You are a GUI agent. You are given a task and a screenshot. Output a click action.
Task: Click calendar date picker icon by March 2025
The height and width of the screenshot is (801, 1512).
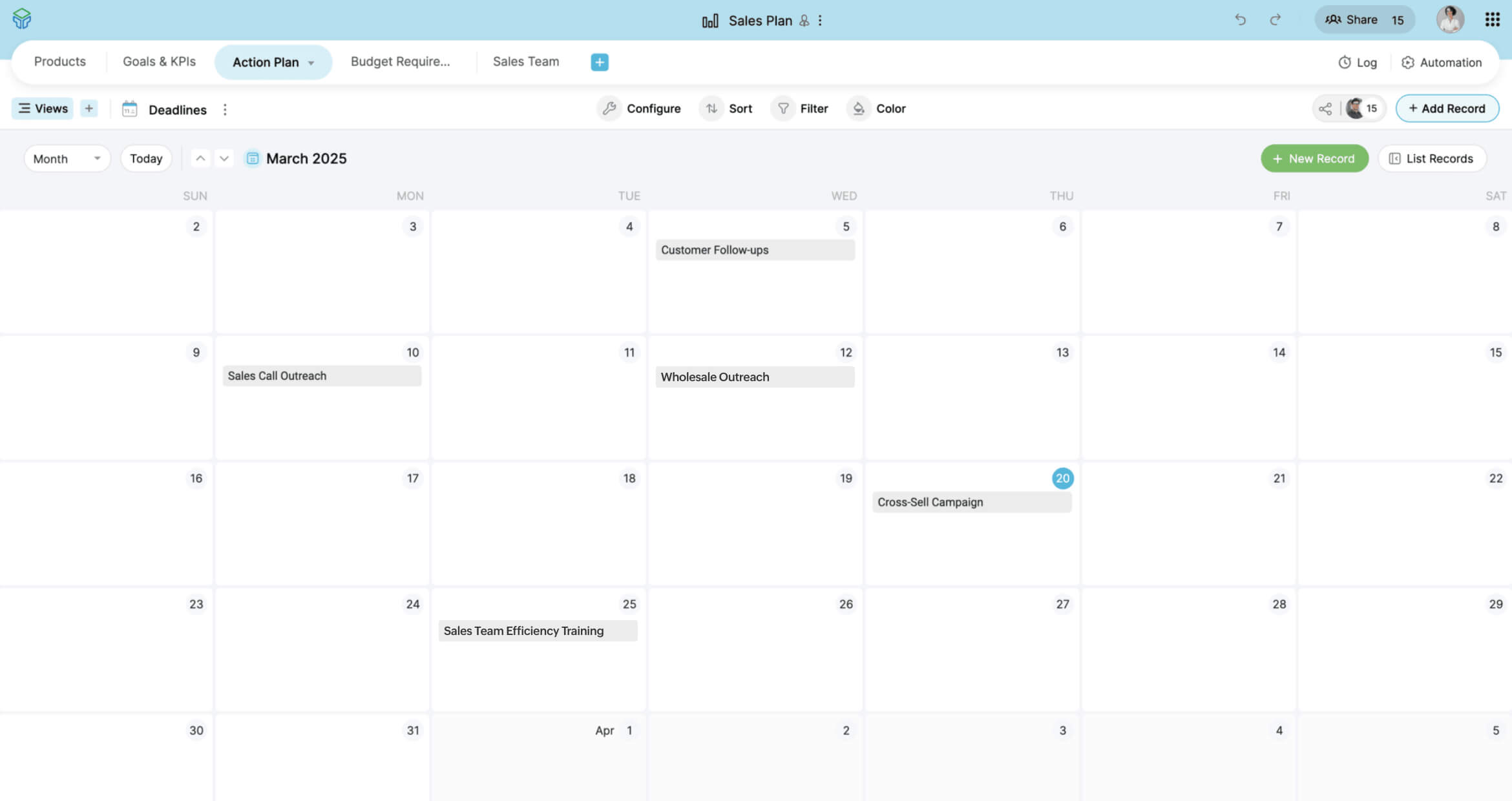253,158
